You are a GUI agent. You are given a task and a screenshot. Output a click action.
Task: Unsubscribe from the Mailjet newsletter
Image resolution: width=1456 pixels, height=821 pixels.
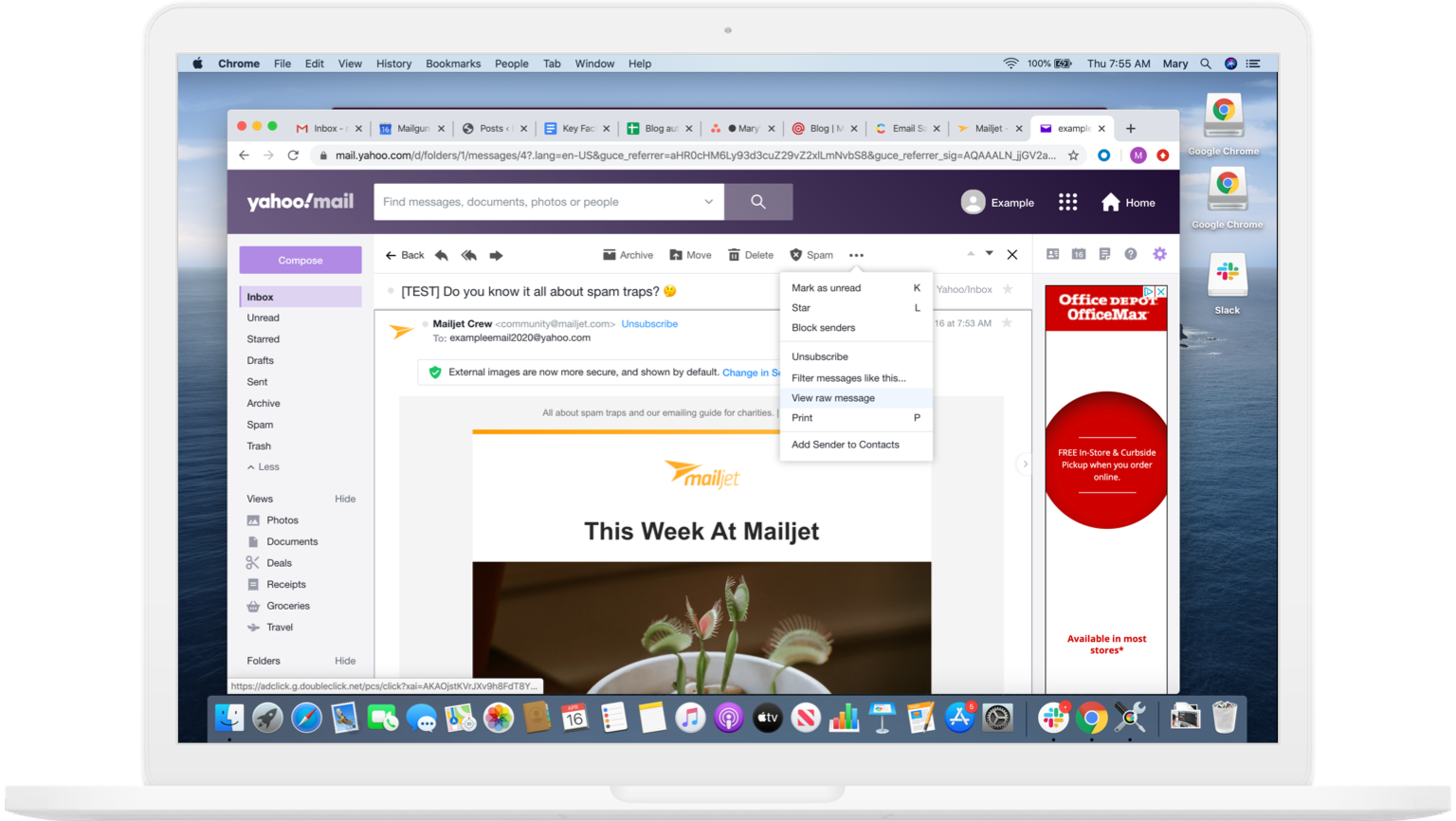click(x=649, y=322)
